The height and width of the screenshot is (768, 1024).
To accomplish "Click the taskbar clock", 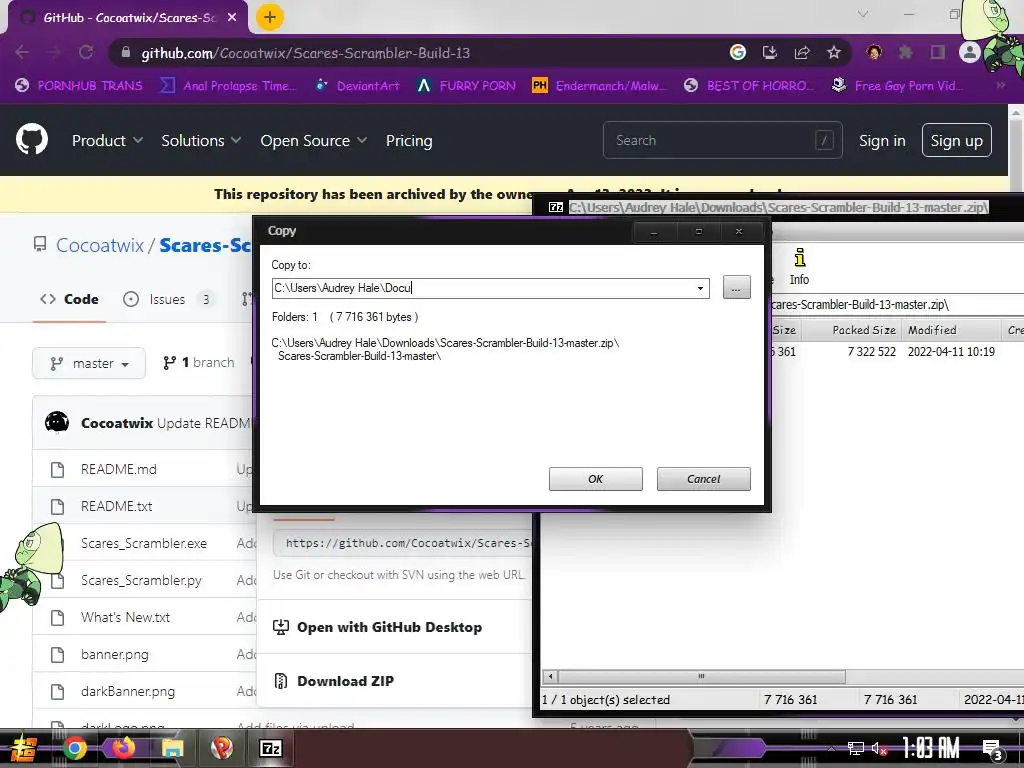I will point(931,748).
